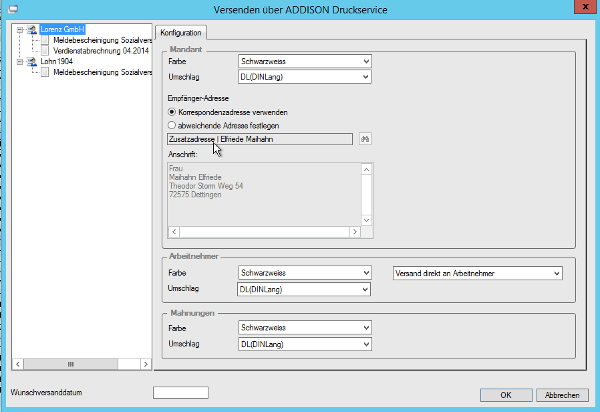Click the tree panel horizontal scrollbar thumb
Viewport: 600px width, 412px height.
click(x=71, y=364)
